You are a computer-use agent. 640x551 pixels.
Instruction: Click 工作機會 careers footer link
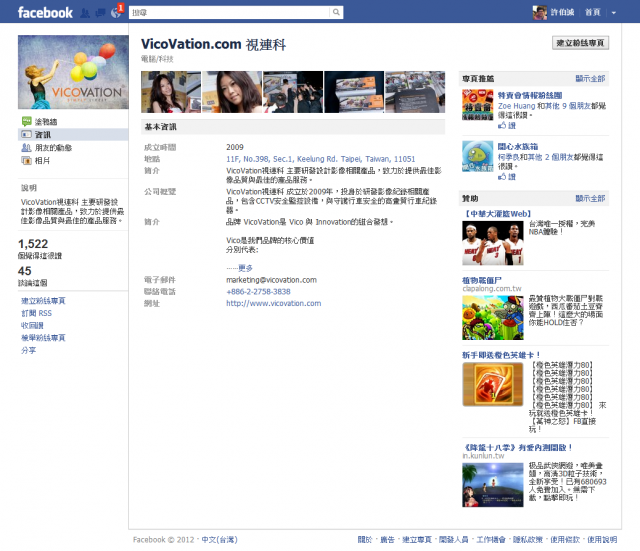pyautogui.click(x=491, y=540)
